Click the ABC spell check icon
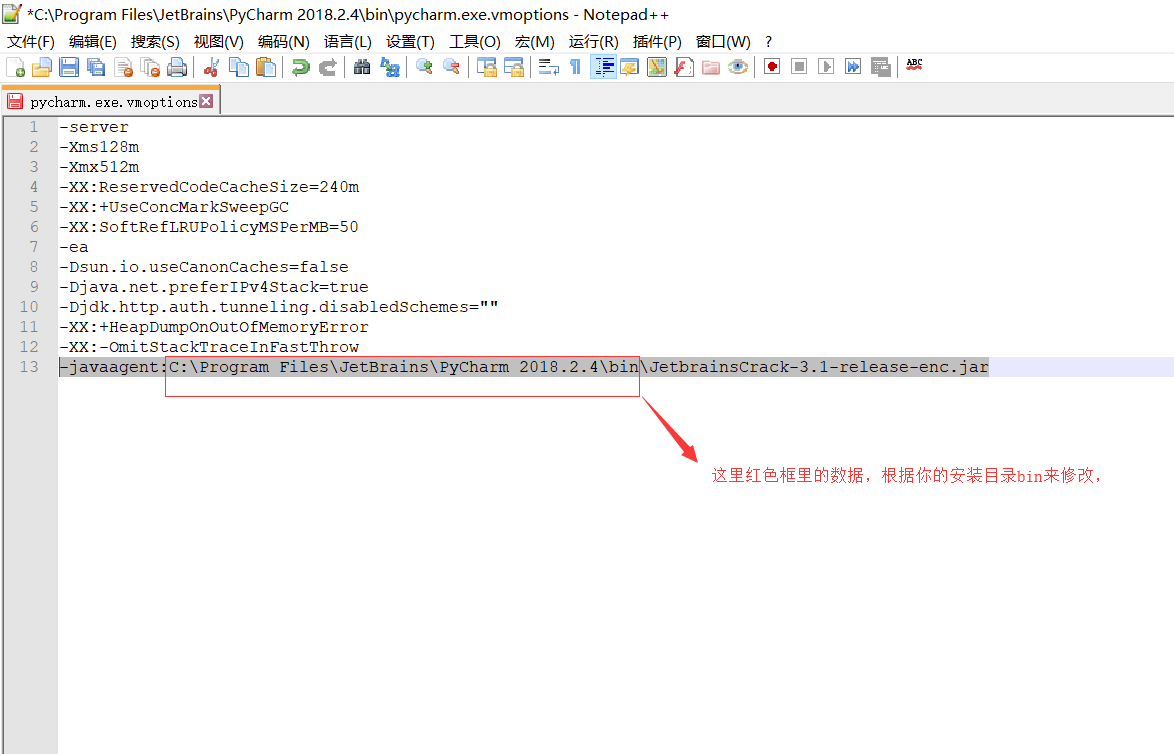Screen dimensions: 1174x754 click(x=914, y=66)
